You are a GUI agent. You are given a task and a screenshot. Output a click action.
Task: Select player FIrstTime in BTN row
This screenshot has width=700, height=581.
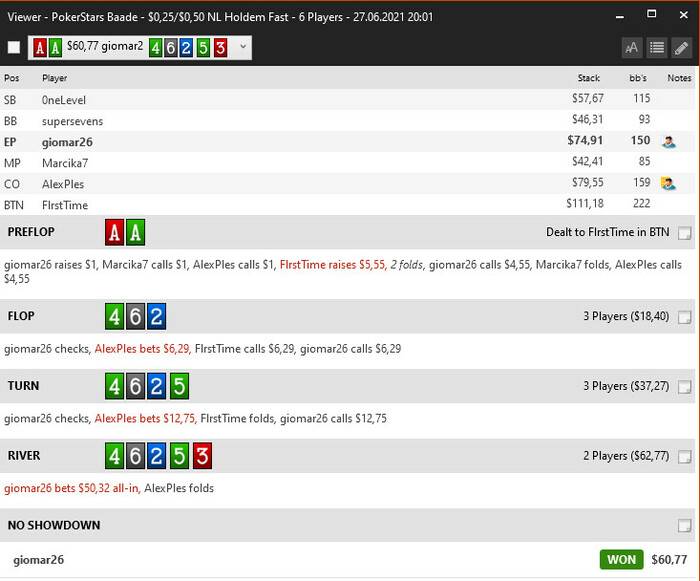tap(347, 204)
